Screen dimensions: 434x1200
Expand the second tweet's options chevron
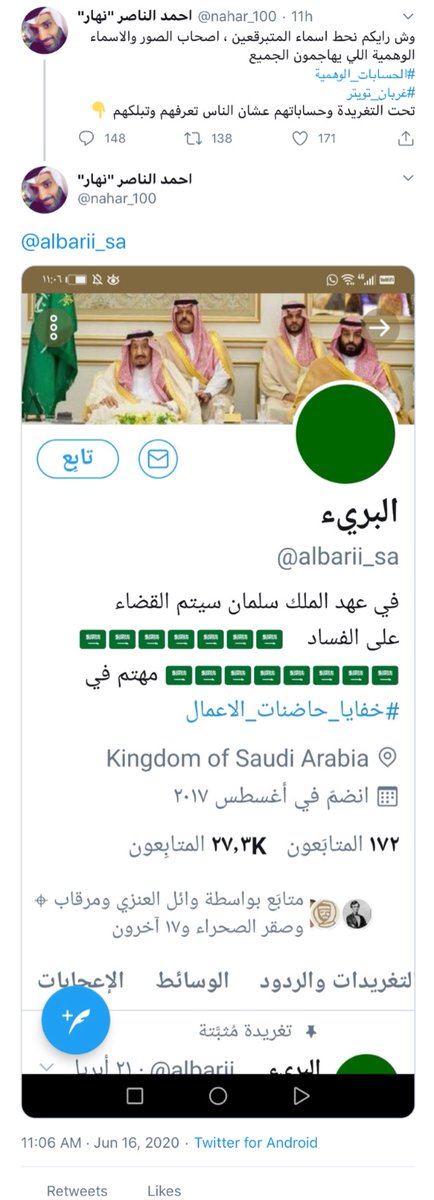[407, 177]
